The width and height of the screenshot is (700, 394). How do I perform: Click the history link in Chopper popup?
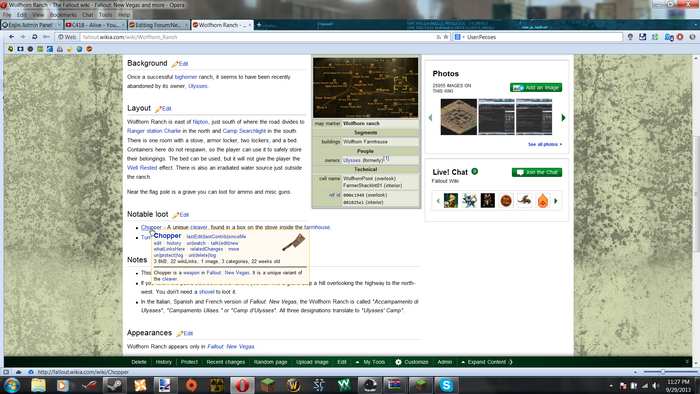174,243
